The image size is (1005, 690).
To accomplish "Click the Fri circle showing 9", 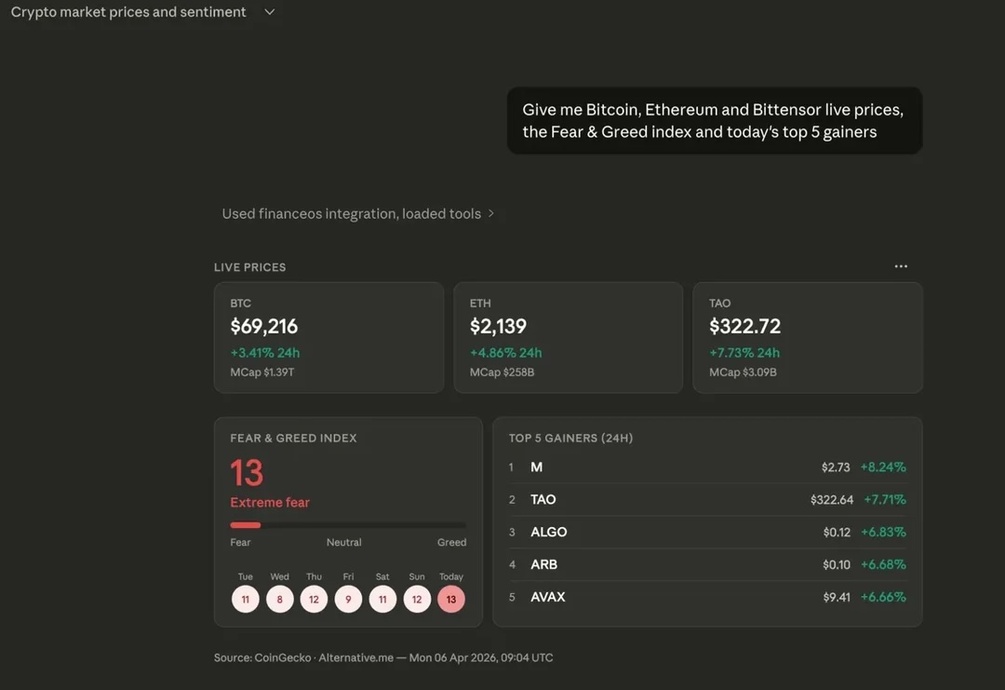I will click(x=348, y=600).
